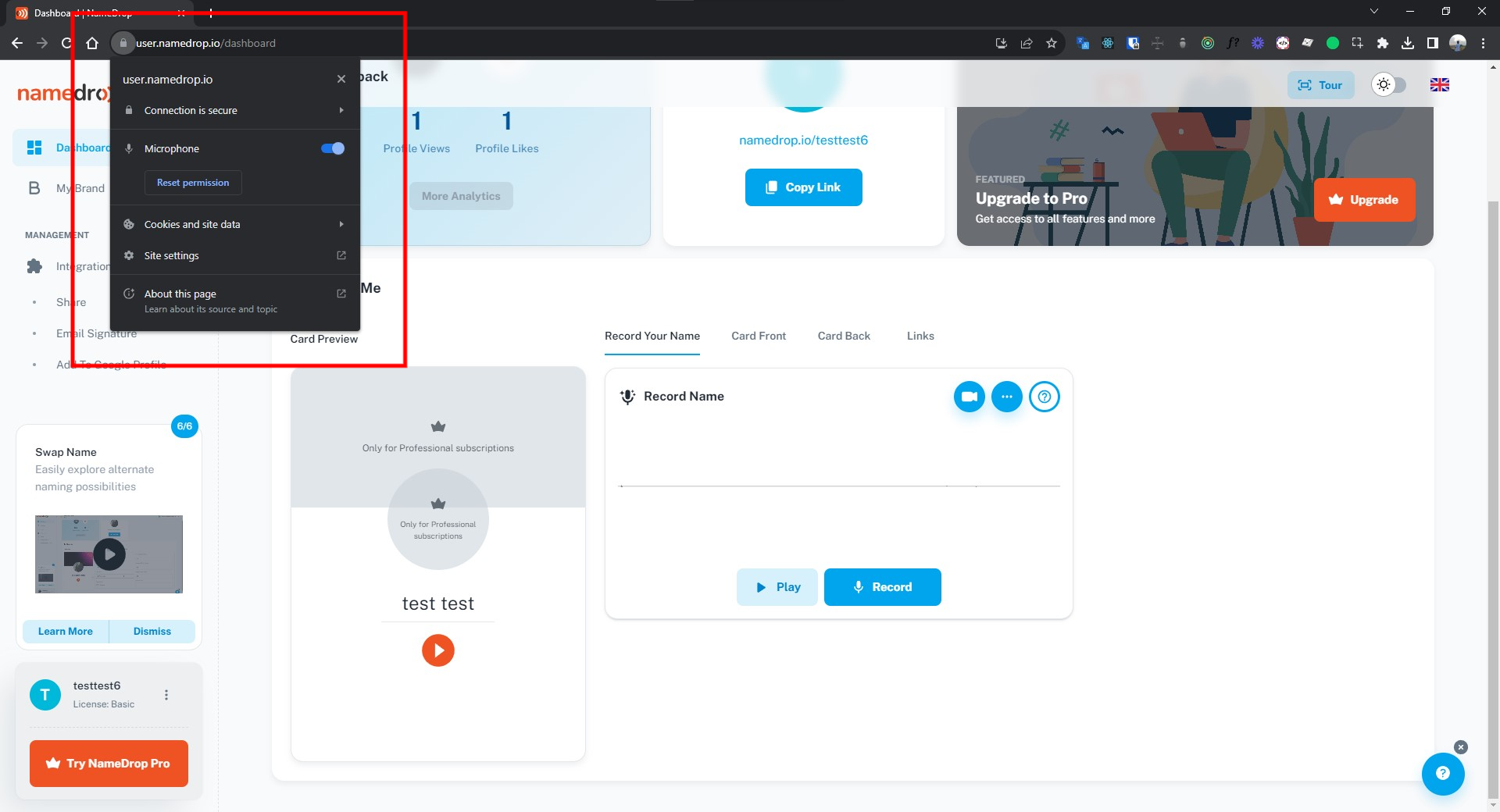Click the testtest6 avatar circle
The width and height of the screenshot is (1500, 812).
45,694
